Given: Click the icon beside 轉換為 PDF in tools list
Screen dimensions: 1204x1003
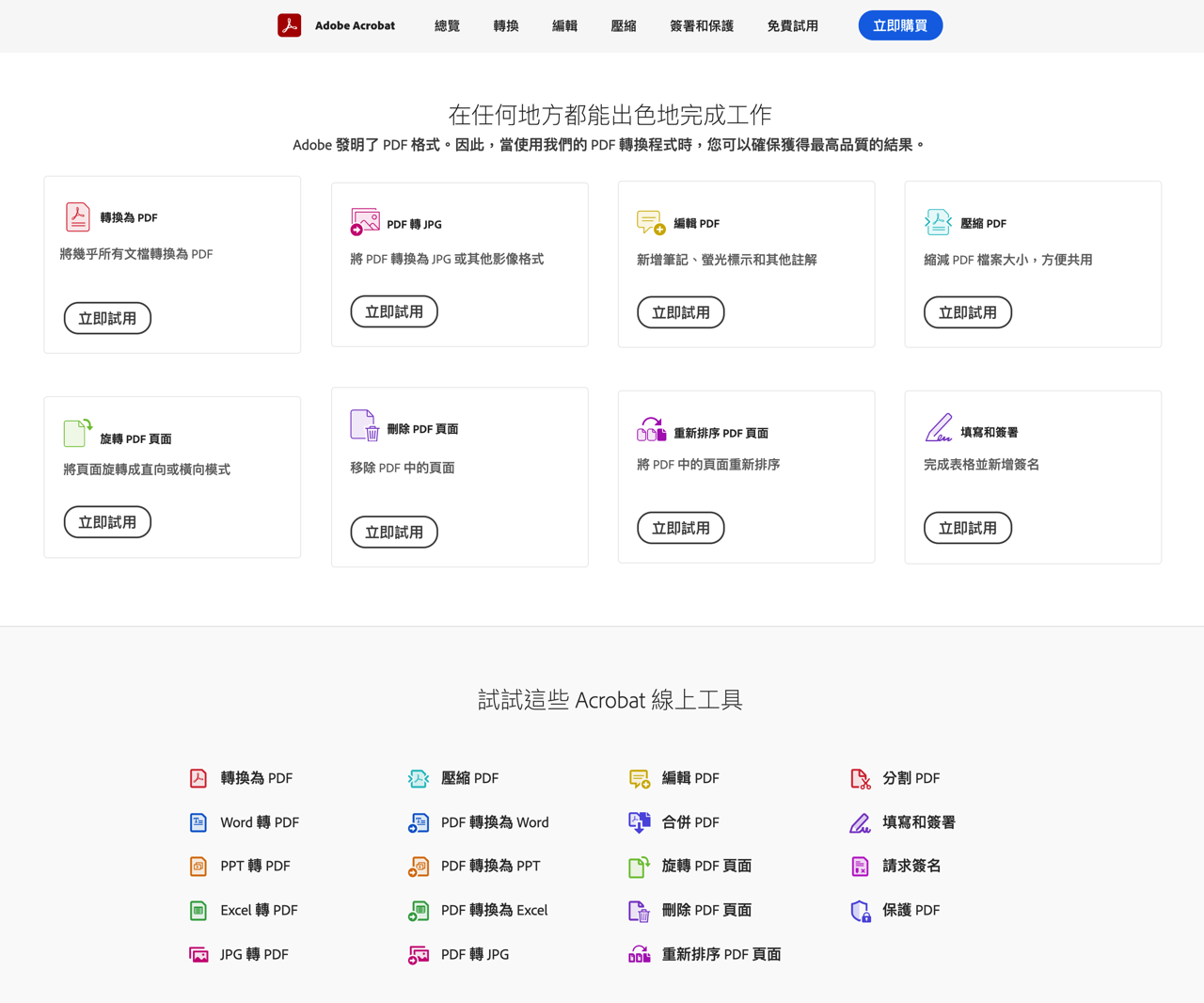Looking at the screenshot, I should click(198, 778).
